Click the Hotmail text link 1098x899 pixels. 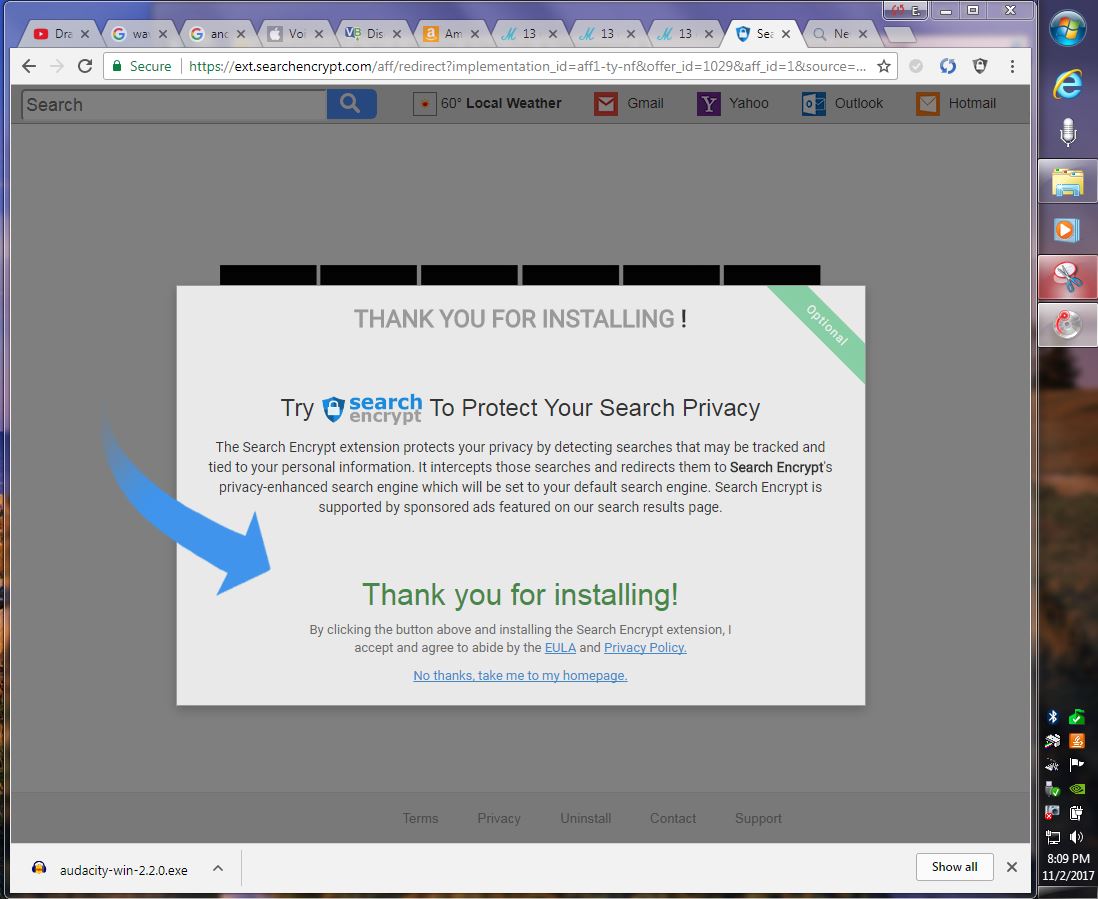(972, 103)
